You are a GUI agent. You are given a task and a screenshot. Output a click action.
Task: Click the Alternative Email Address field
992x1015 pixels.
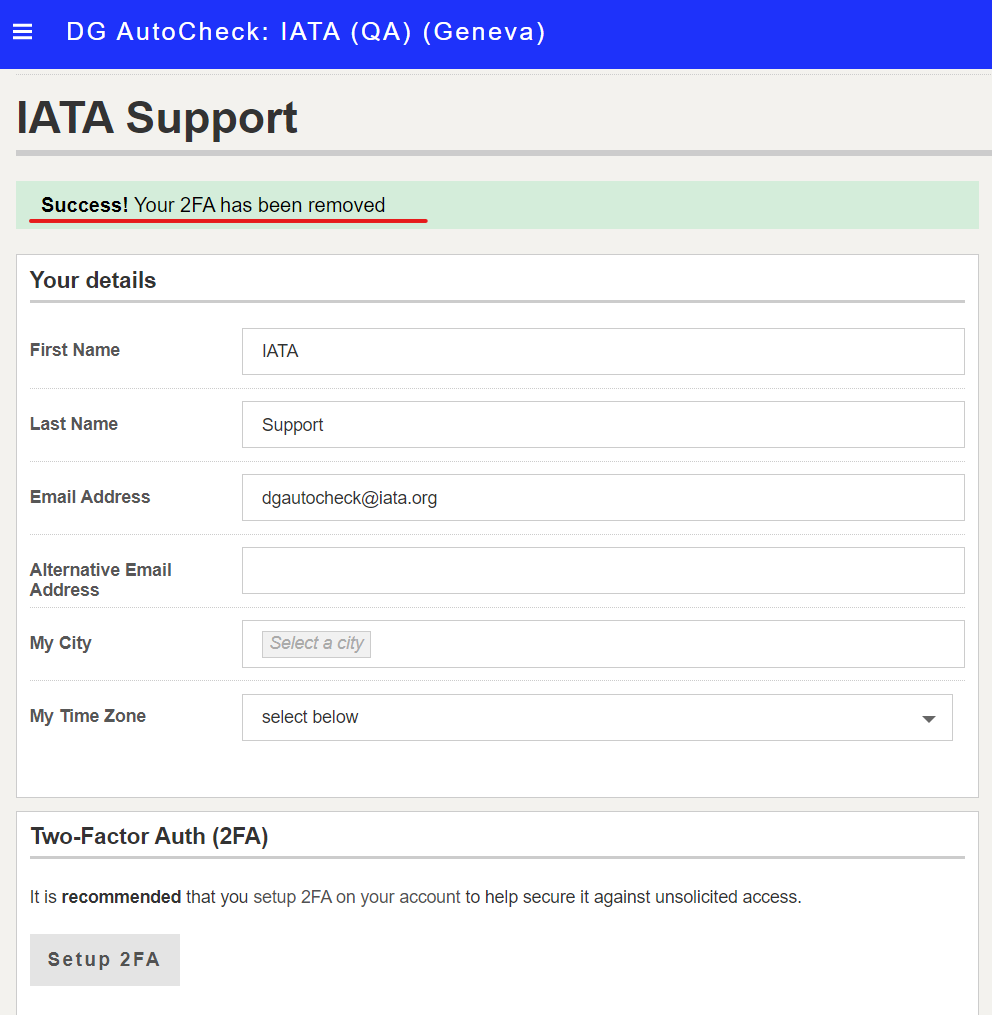(x=603, y=570)
